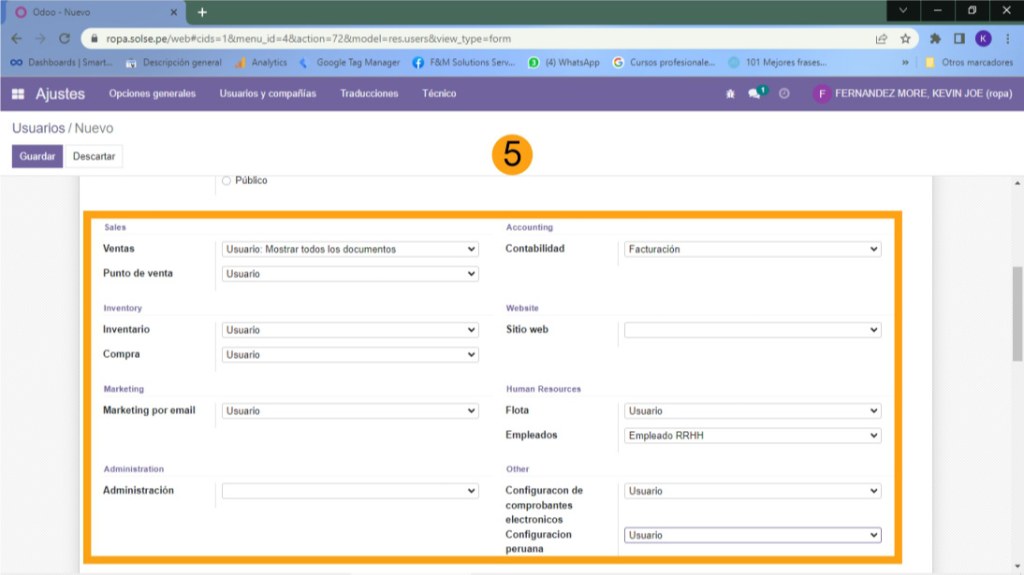
Task: Open the Técnico menu
Action: (x=439, y=93)
